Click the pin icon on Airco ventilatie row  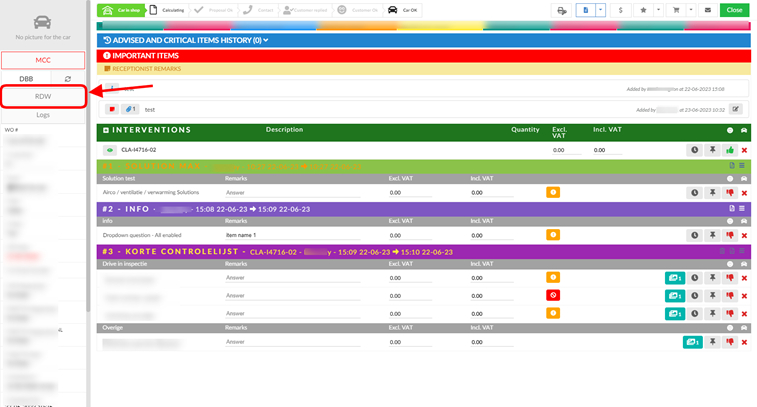point(712,193)
